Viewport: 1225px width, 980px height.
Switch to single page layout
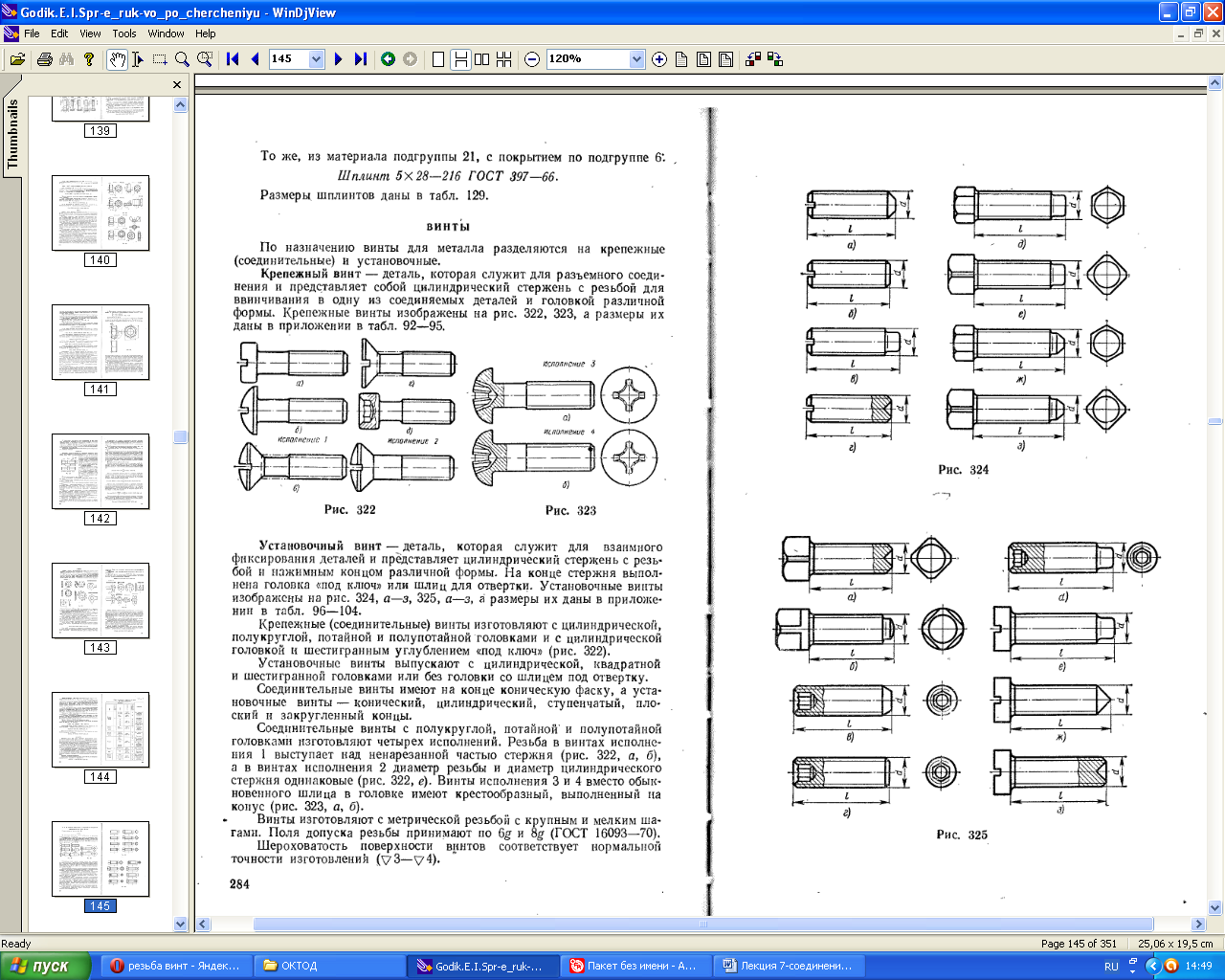point(438,59)
